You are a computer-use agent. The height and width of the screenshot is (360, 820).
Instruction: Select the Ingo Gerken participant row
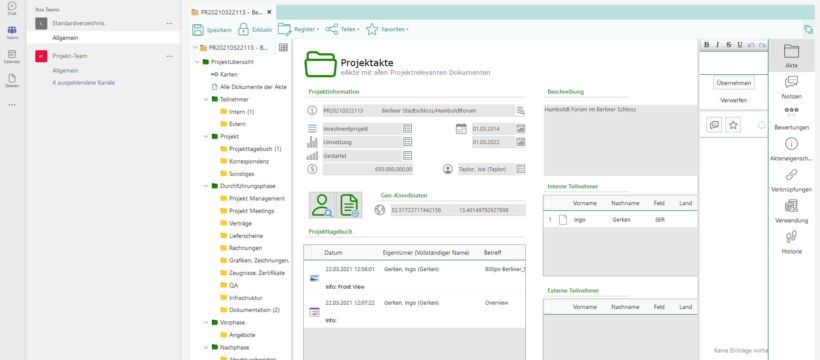(x=620, y=220)
